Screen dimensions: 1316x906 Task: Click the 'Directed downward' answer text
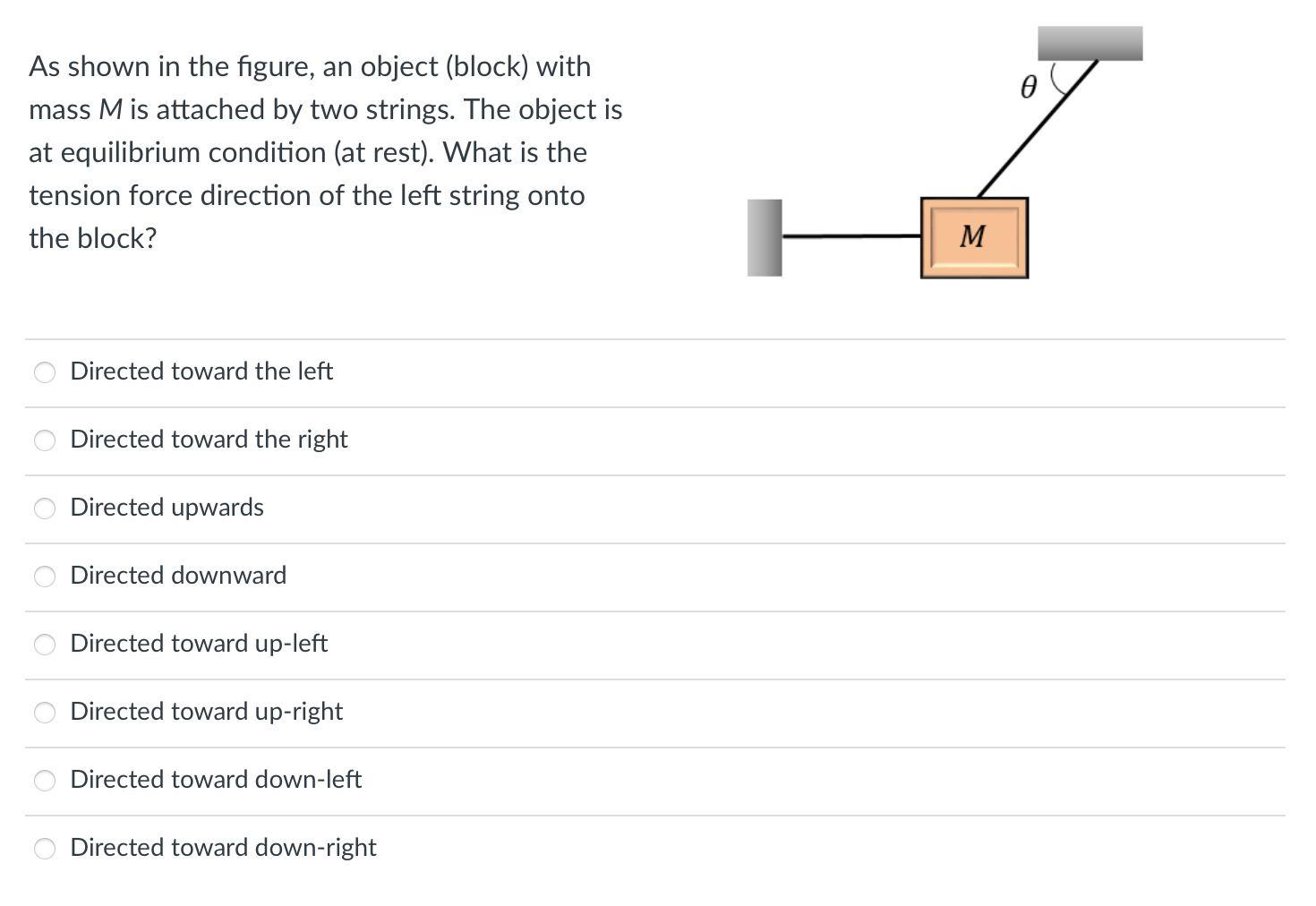click(x=177, y=575)
